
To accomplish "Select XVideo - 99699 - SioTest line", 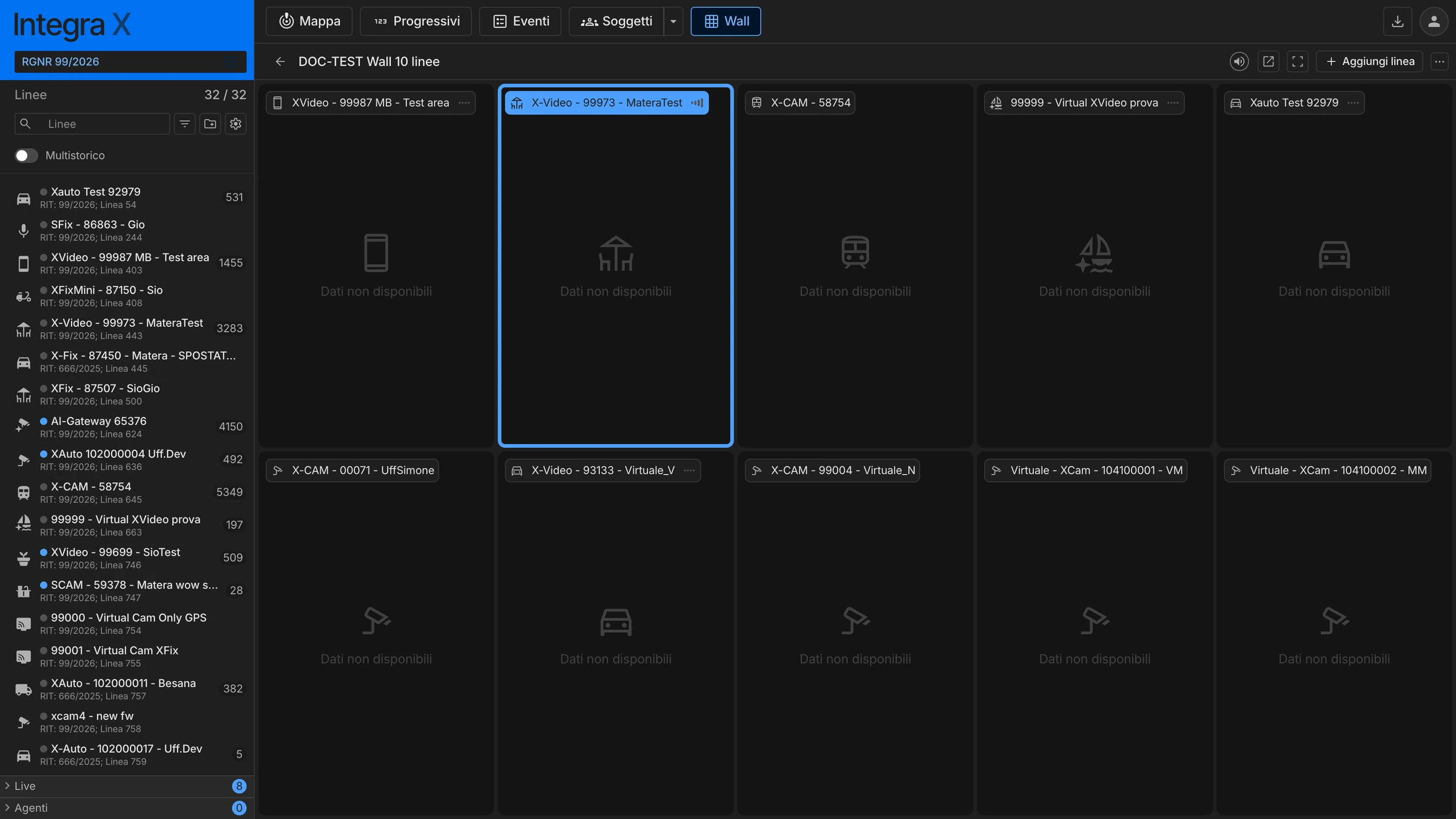I will pyautogui.click(x=127, y=558).
